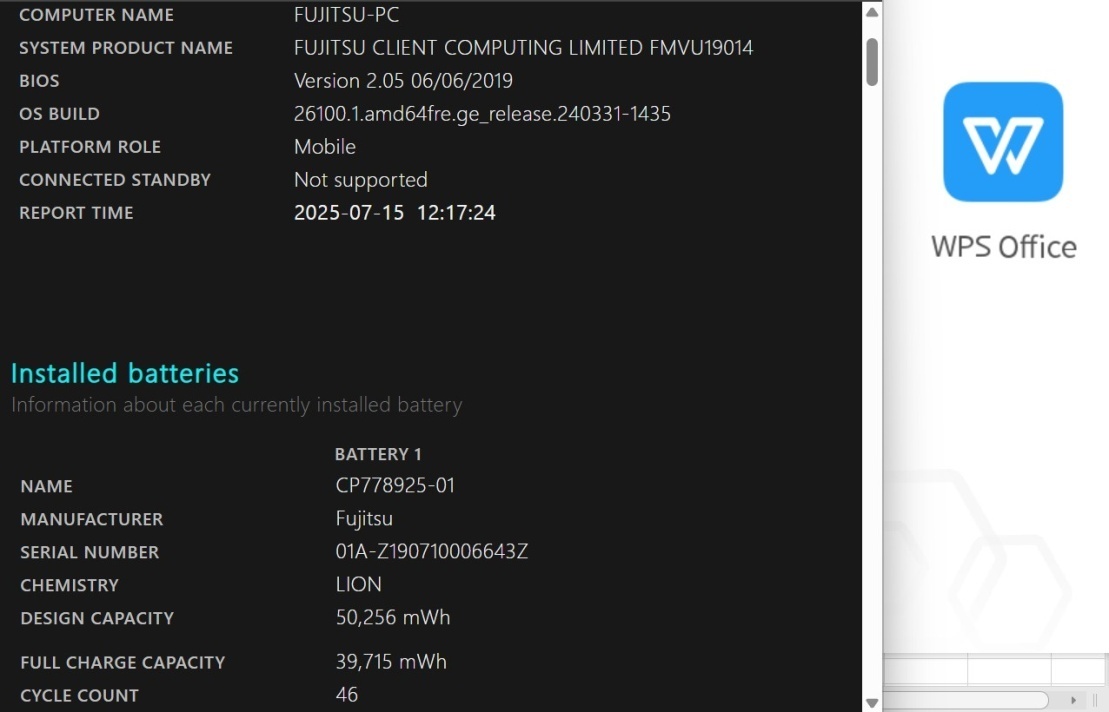Click the DESIGN CAPACITY label
Viewport: 1109px width, 712px height.
pyautogui.click(x=97, y=619)
